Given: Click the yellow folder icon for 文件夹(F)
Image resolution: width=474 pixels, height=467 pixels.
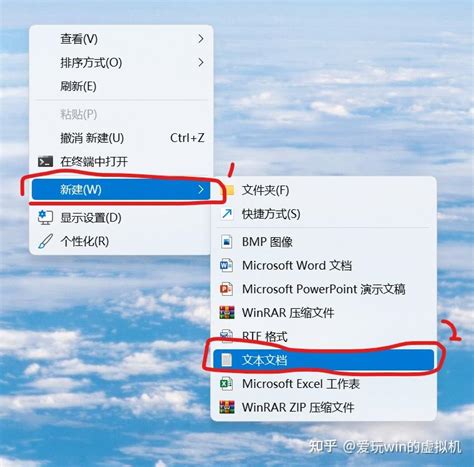Looking at the screenshot, I should click(x=228, y=190).
